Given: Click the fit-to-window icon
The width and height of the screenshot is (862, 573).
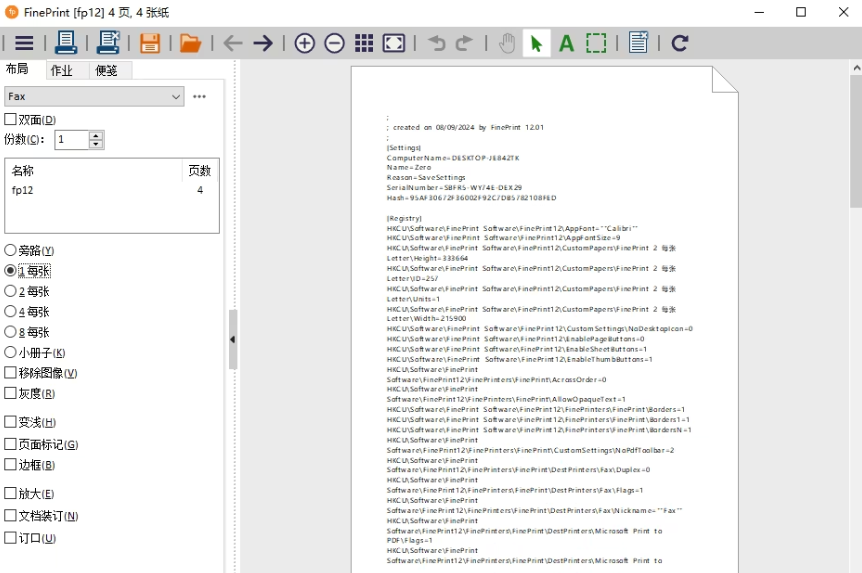Looking at the screenshot, I should click(x=394, y=43).
